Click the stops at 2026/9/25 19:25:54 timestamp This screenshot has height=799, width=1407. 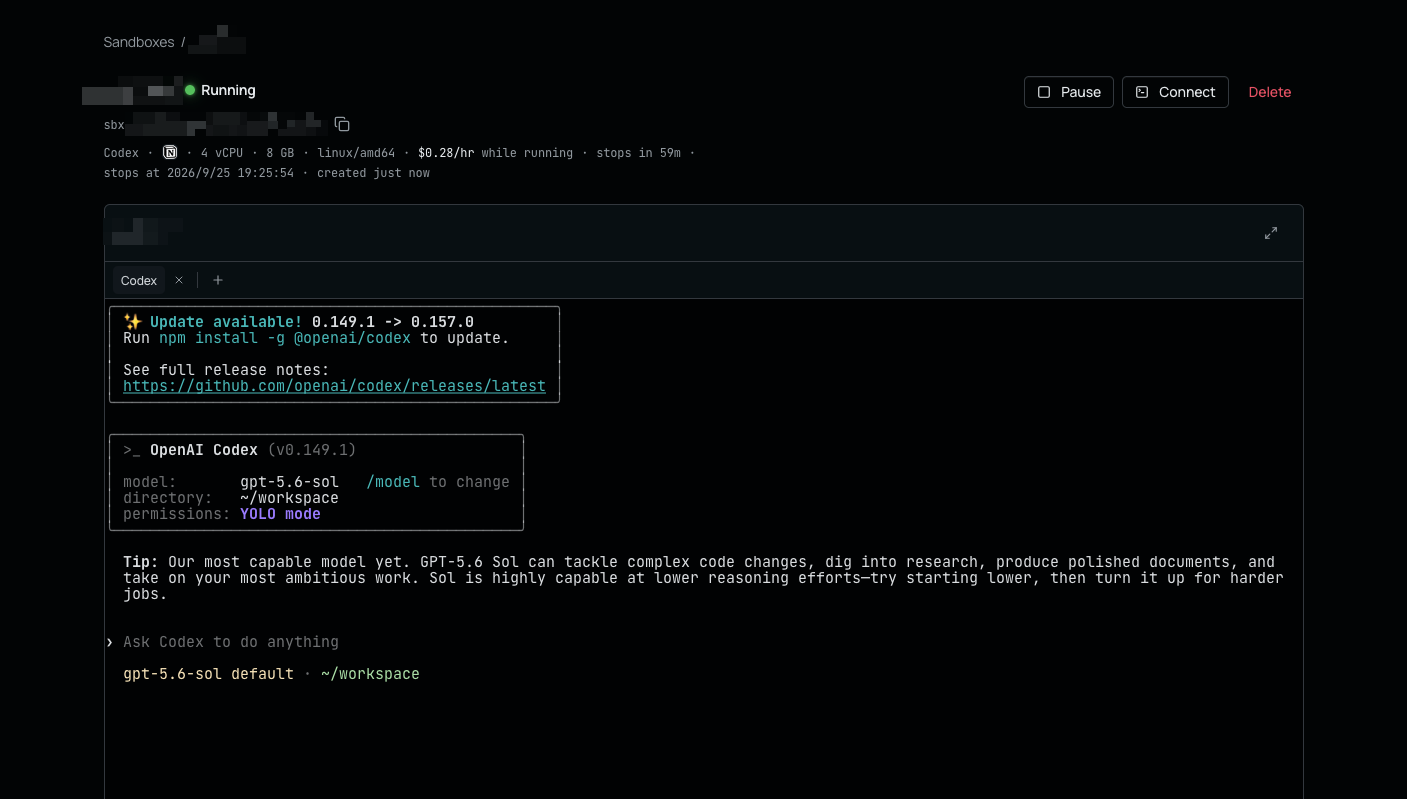click(199, 173)
